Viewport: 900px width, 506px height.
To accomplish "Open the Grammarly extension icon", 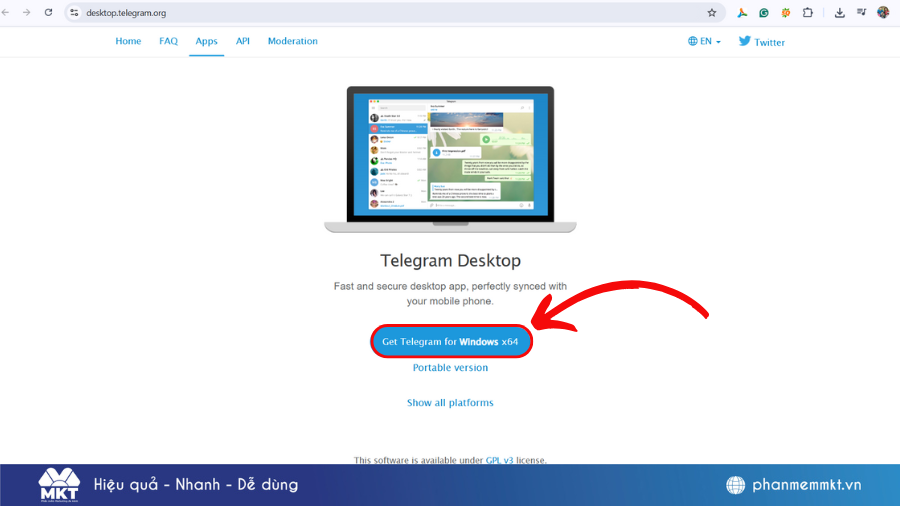I will pyautogui.click(x=764, y=13).
